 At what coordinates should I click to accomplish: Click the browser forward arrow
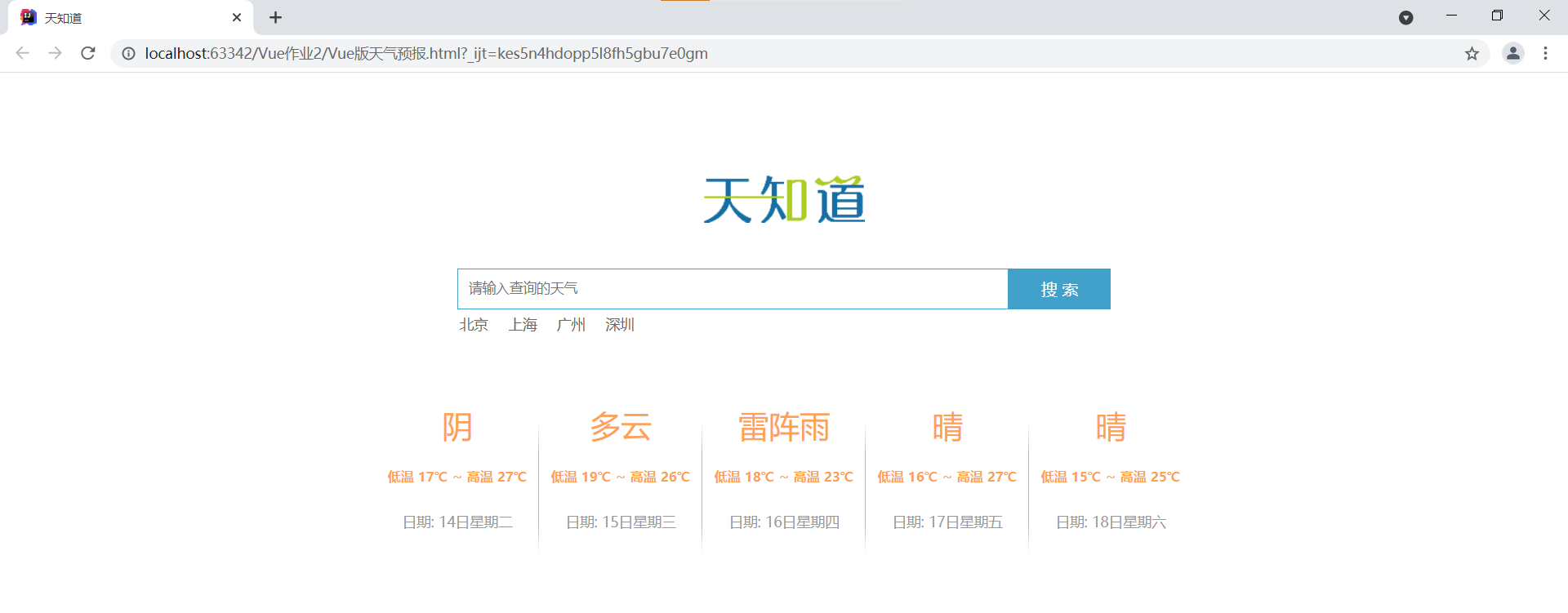(x=55, y=53)
